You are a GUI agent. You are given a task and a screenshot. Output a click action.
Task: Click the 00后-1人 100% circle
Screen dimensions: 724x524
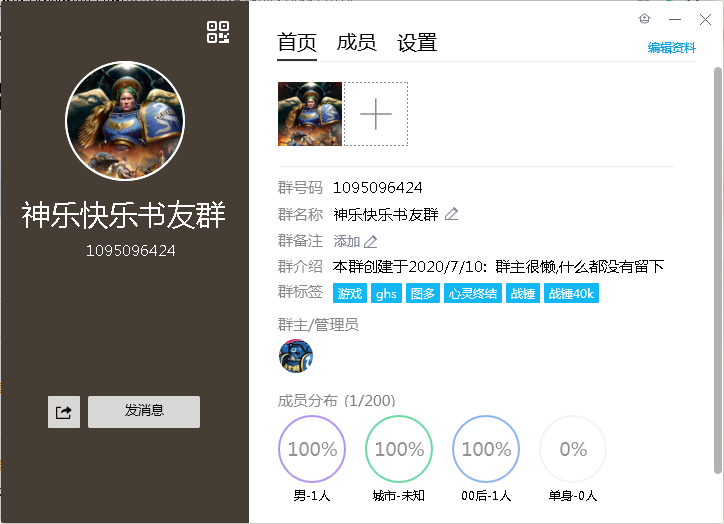[x=486, y=449]
